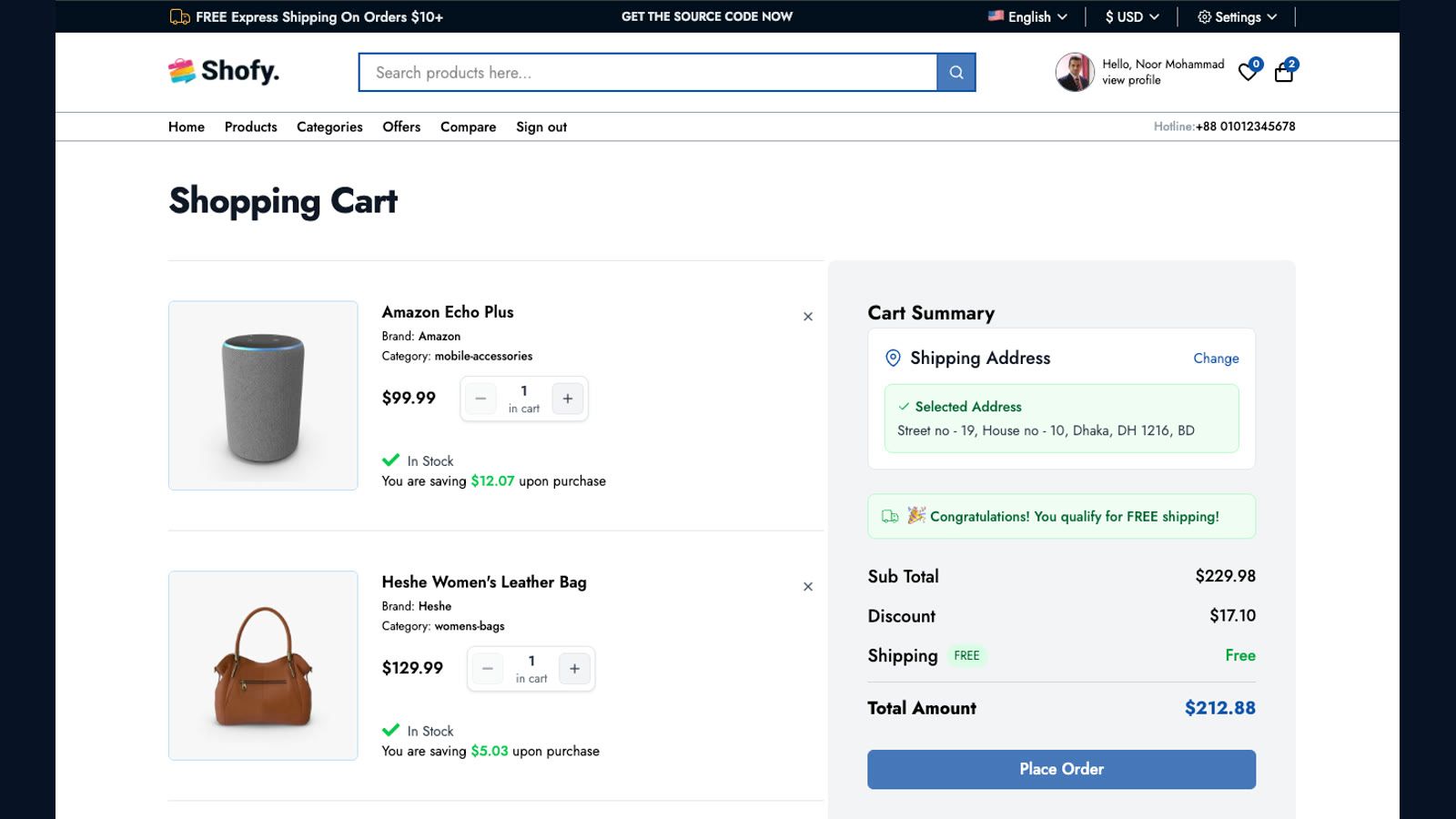
Task: Click GET THE SOURCE CODE NOW link
Action: 707,16
